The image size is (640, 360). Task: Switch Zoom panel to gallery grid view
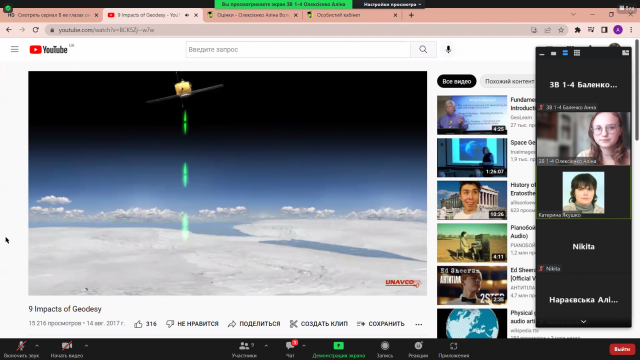coord(577,53)
